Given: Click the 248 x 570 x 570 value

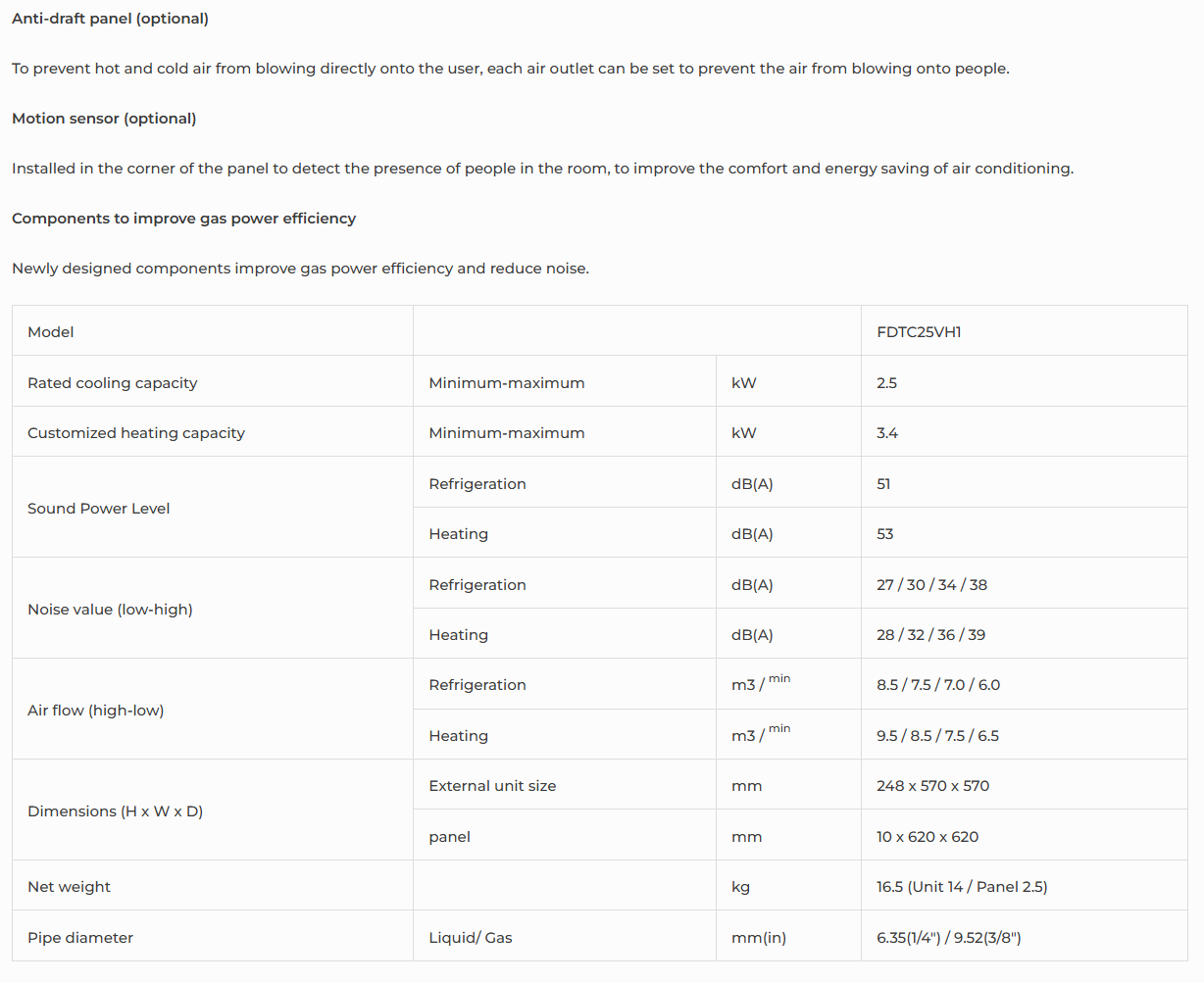Looking at the screenshot, I should pyautogui.click(x=932, y=786).
